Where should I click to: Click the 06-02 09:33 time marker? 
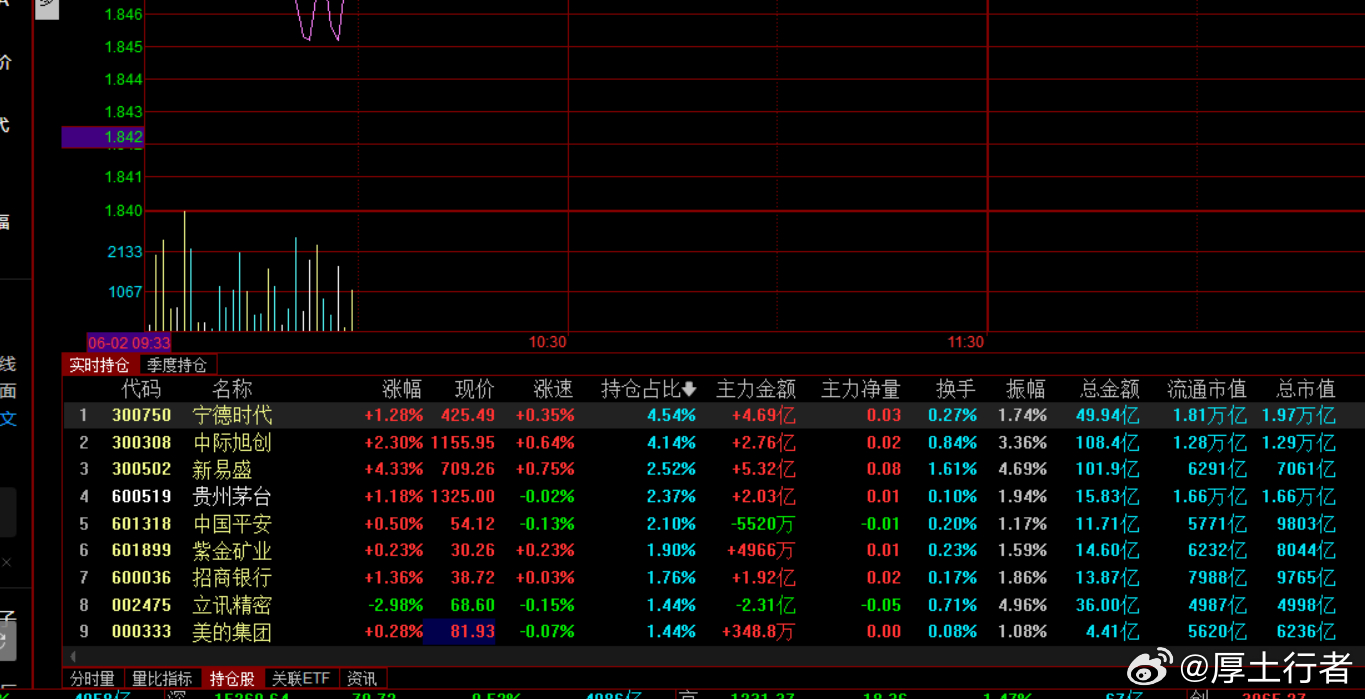tap(129, 342)
